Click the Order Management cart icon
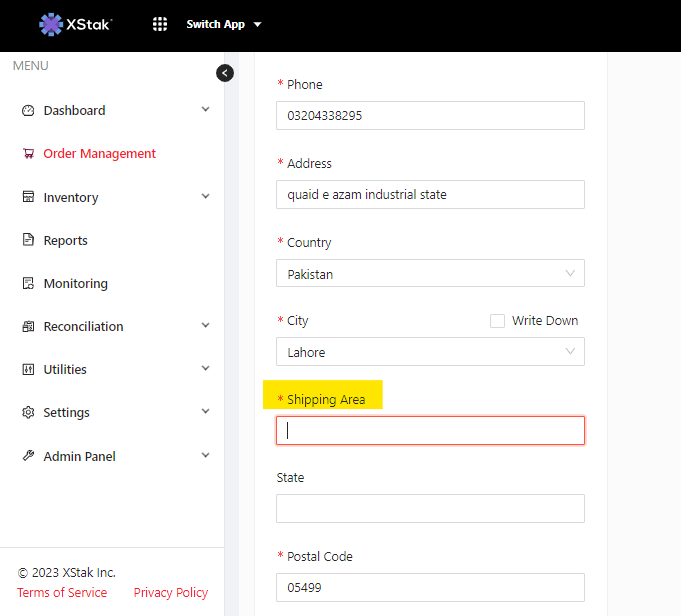This screenshot has width=681, height=616. tap(28, 154)
